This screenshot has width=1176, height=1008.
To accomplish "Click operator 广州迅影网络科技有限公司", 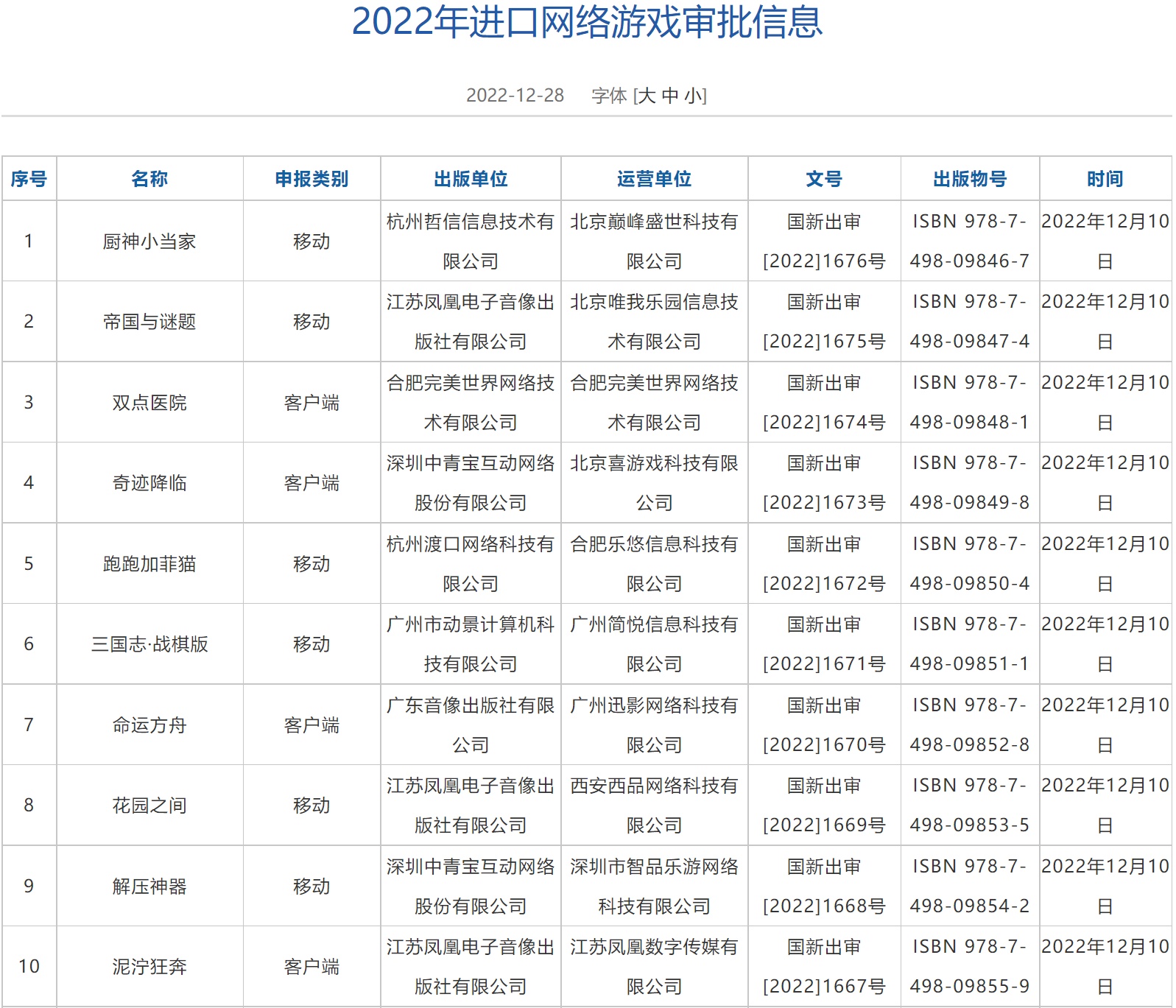I will (x=655, y=725).
